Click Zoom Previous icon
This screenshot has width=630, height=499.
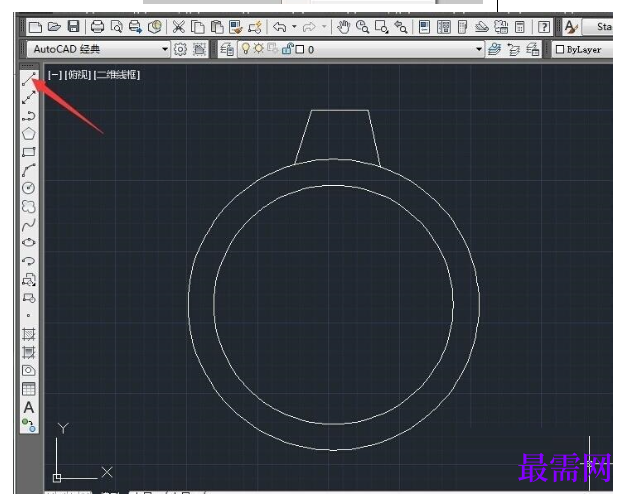click(x=401, y=27)
